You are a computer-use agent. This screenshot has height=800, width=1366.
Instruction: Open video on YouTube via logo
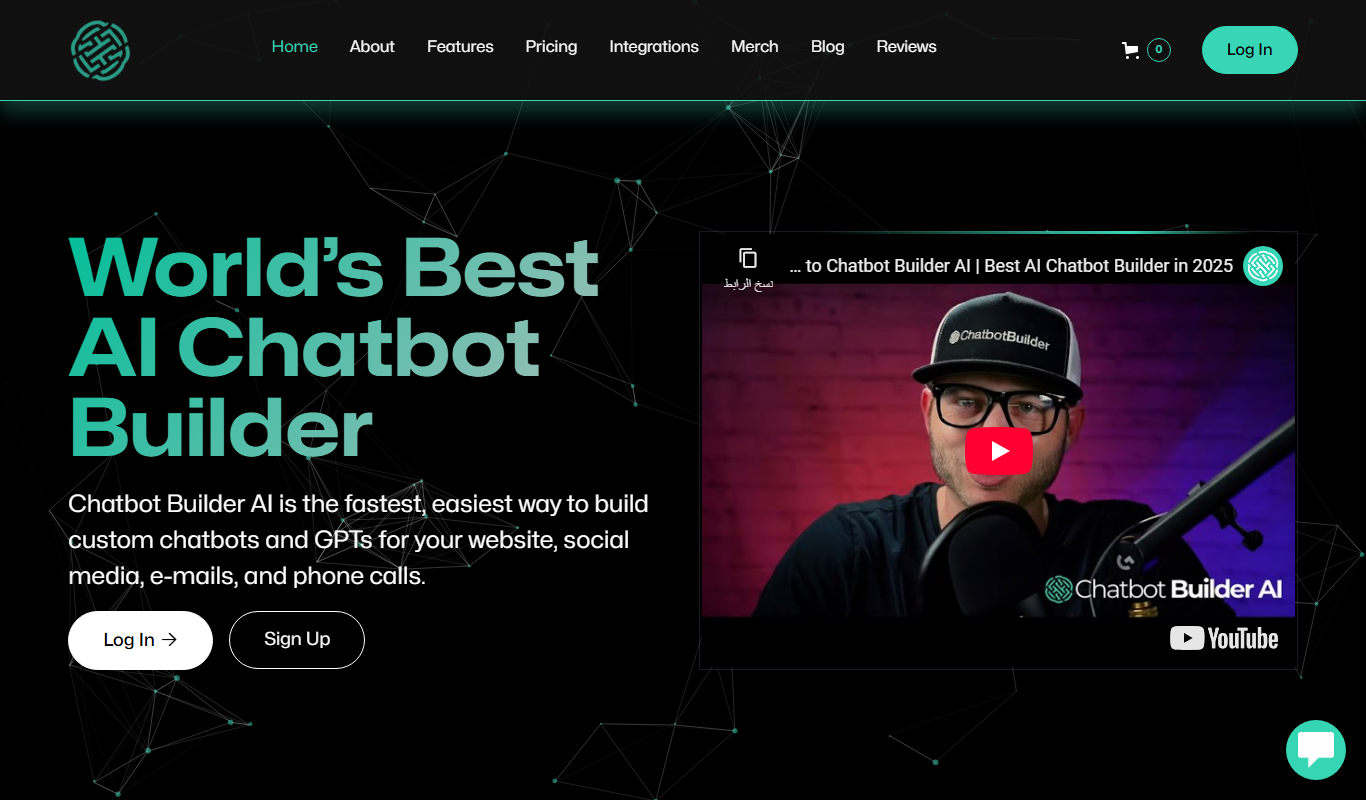point(1224,638)
